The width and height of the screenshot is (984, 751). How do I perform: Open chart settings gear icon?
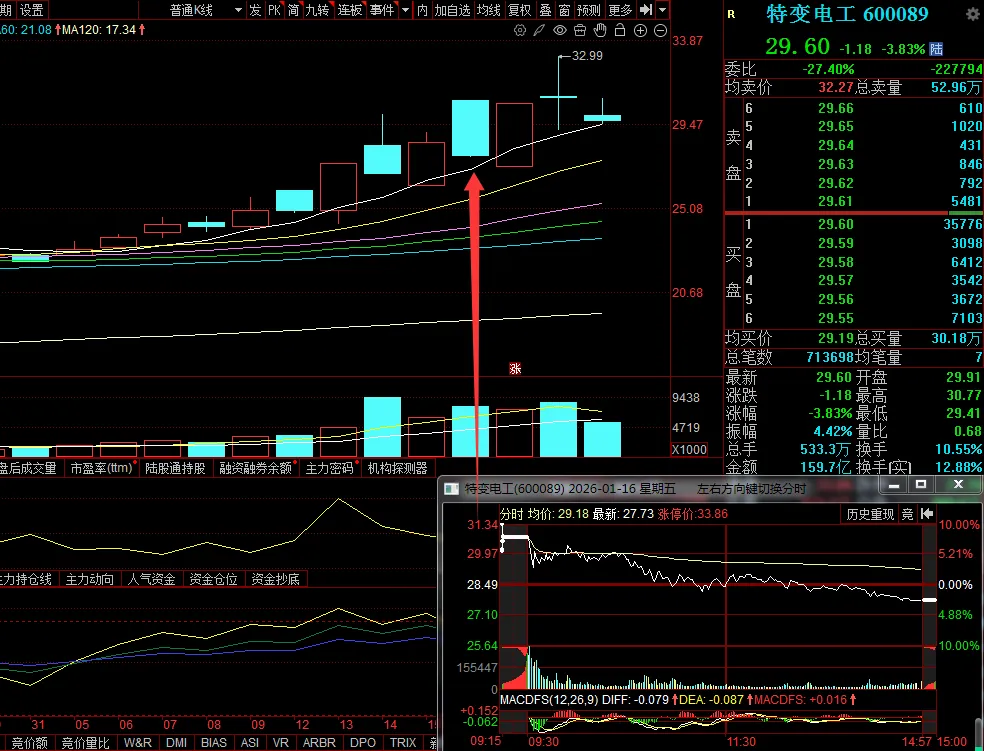pos(520,30)
